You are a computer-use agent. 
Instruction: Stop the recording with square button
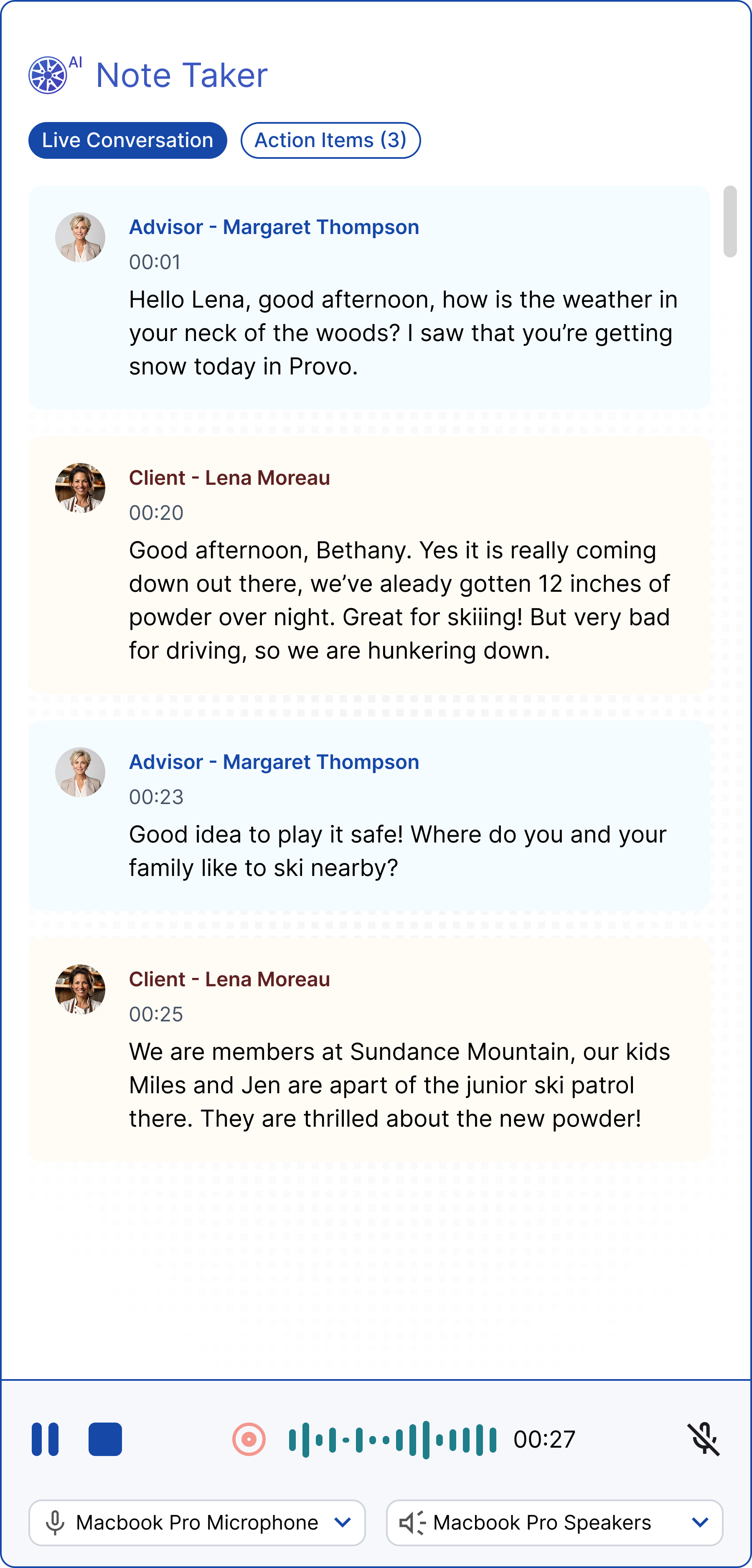pos(105,1439)
